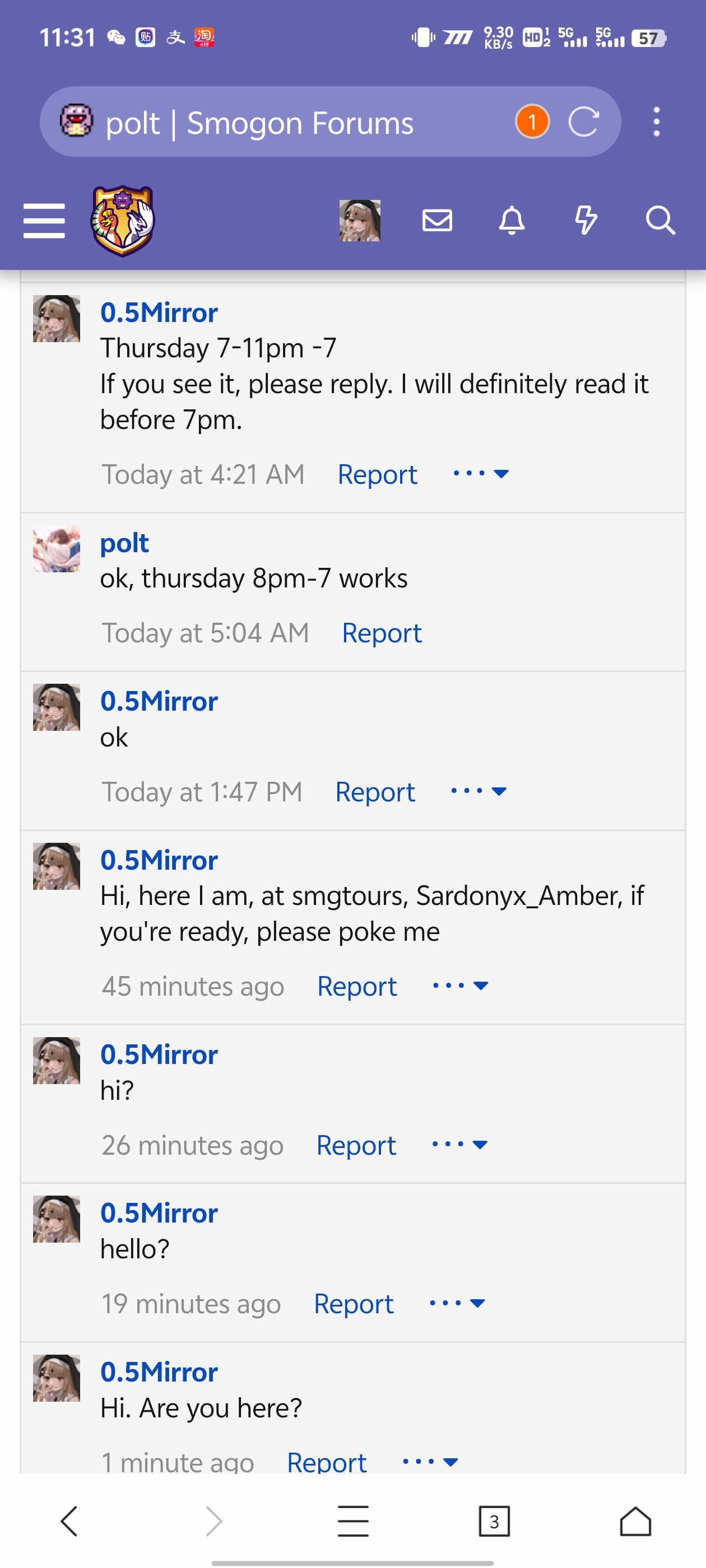Image resolution: width=706 pixels, height=1568 pixels.
Task: Reload the page with refresh icon
Action: (583, 122)
